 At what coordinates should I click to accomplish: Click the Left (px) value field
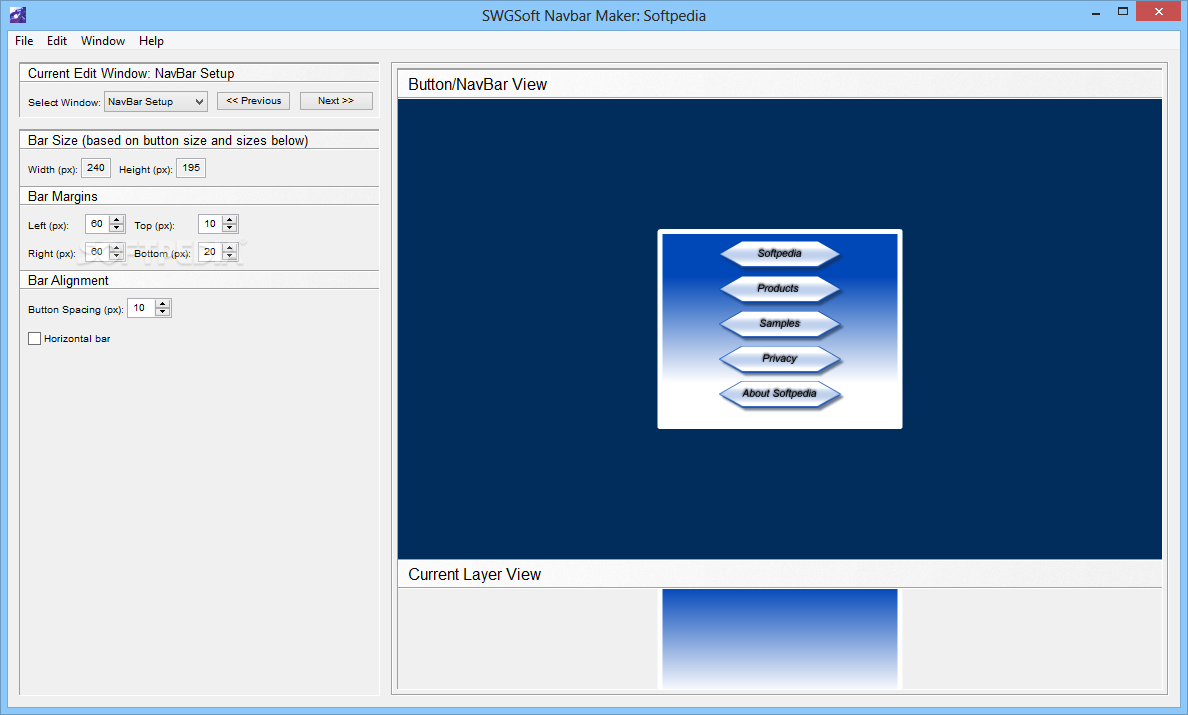98,224
